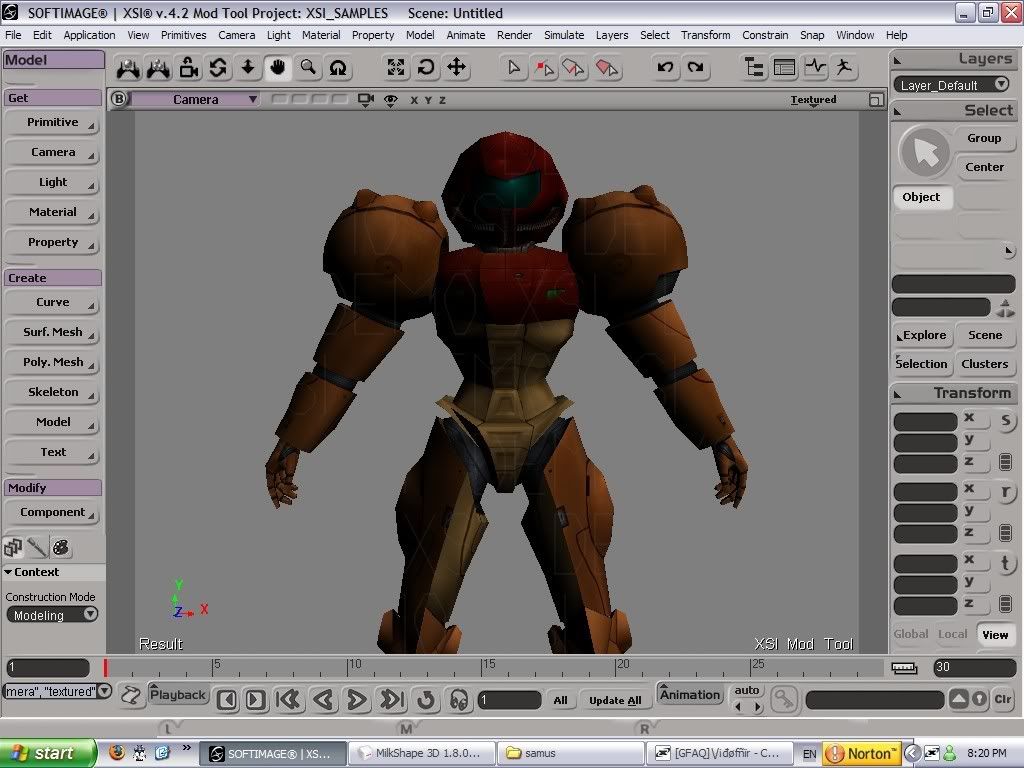Click the wrench icon in left panel
Image resolution: width=1024 pixels, height=768 pixels.
click(37, 547)
